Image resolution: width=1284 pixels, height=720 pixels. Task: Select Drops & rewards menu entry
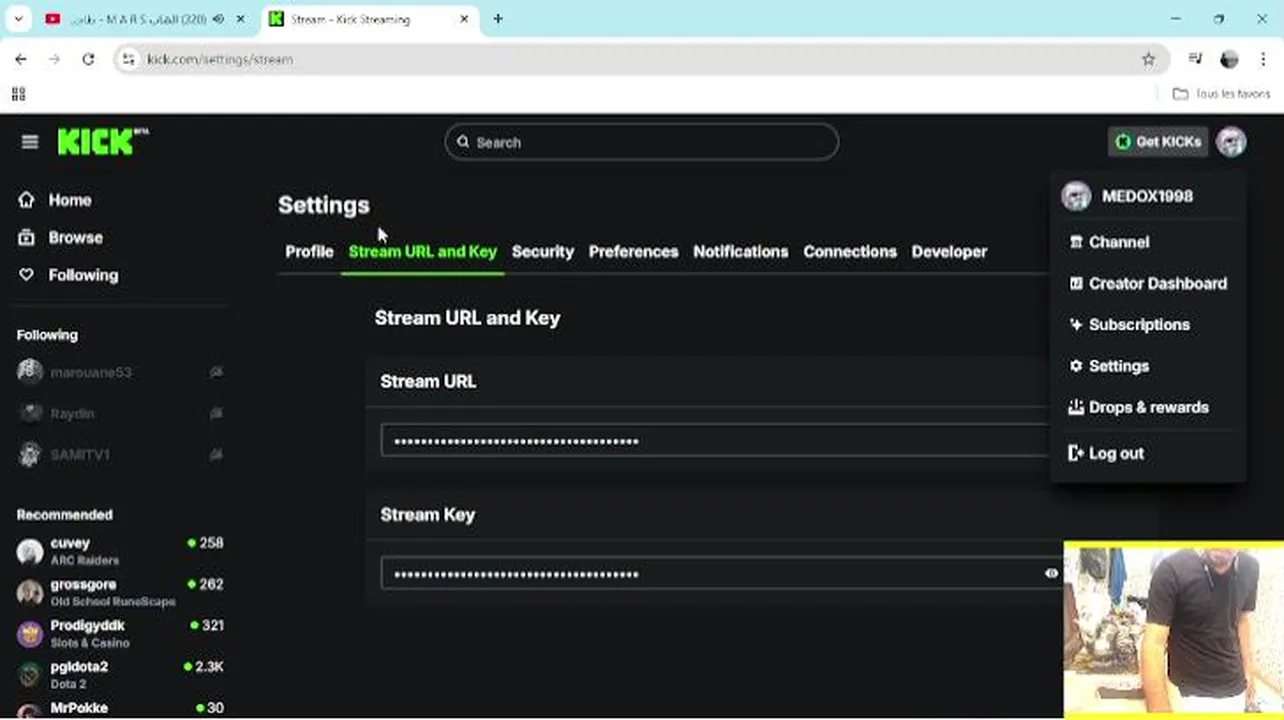[1147, 407]
